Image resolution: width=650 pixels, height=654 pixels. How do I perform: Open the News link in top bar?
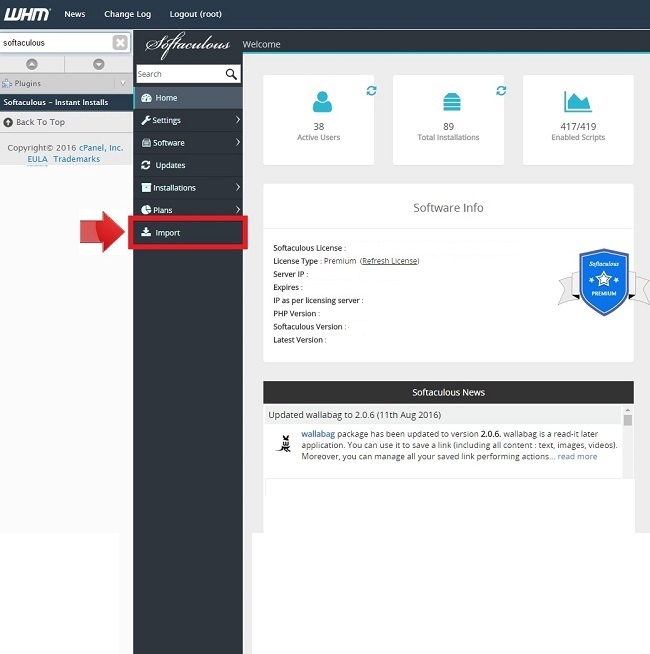click(x=75, y=14)
